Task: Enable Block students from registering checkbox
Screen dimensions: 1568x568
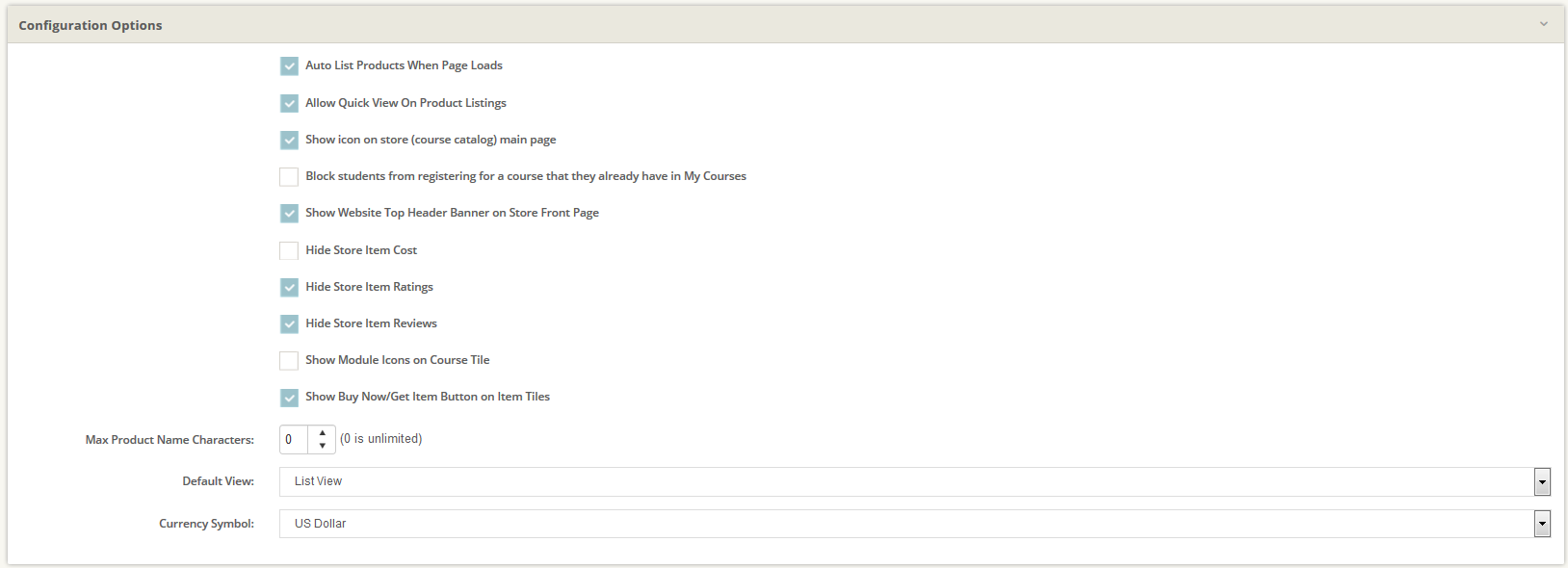Action: 289,177
